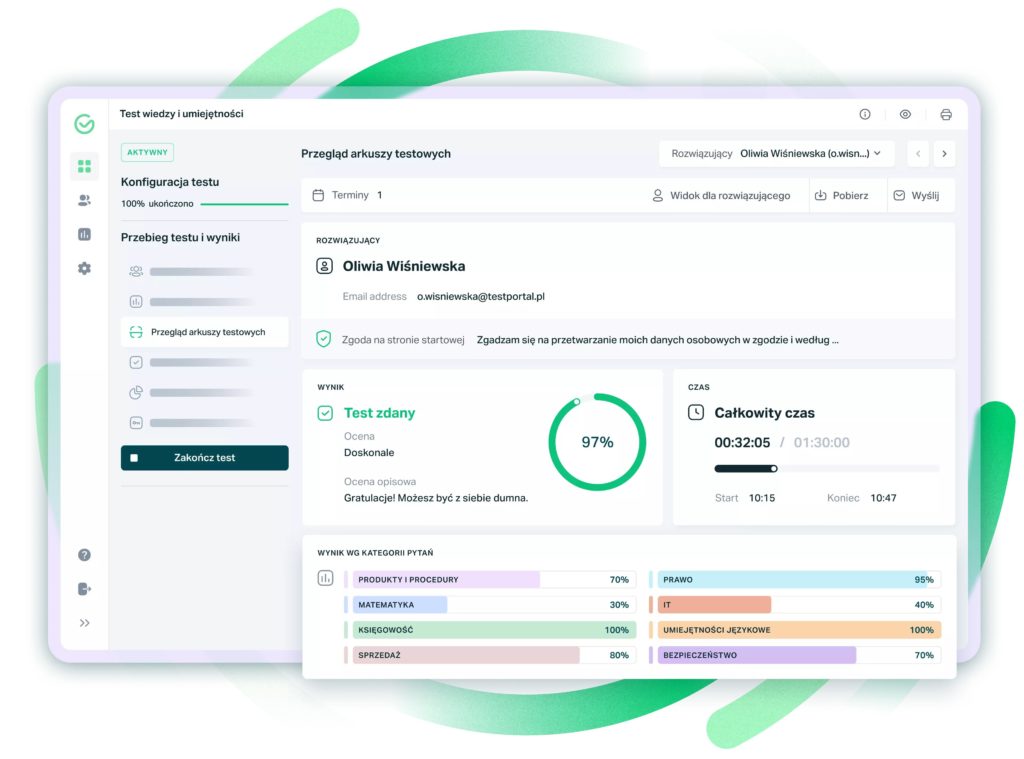Open settings gear icon in sidebar

point(84,268)
